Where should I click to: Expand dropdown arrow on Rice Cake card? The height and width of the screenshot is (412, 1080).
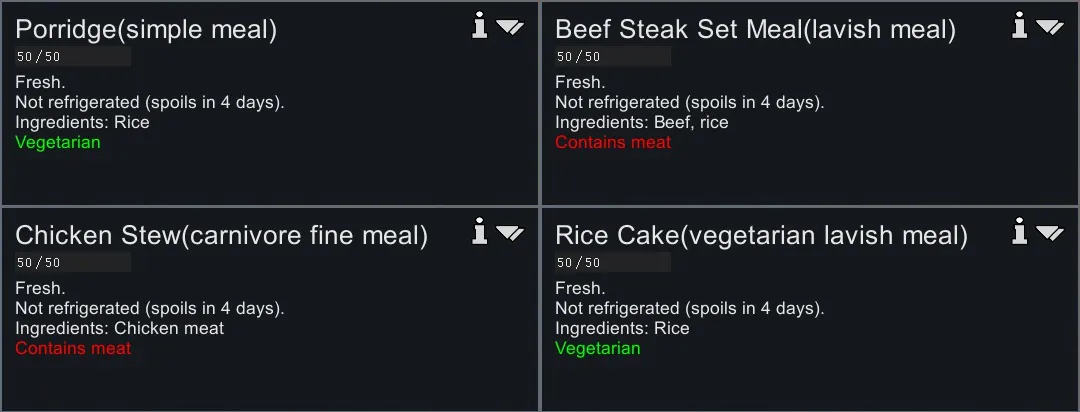1050,234
